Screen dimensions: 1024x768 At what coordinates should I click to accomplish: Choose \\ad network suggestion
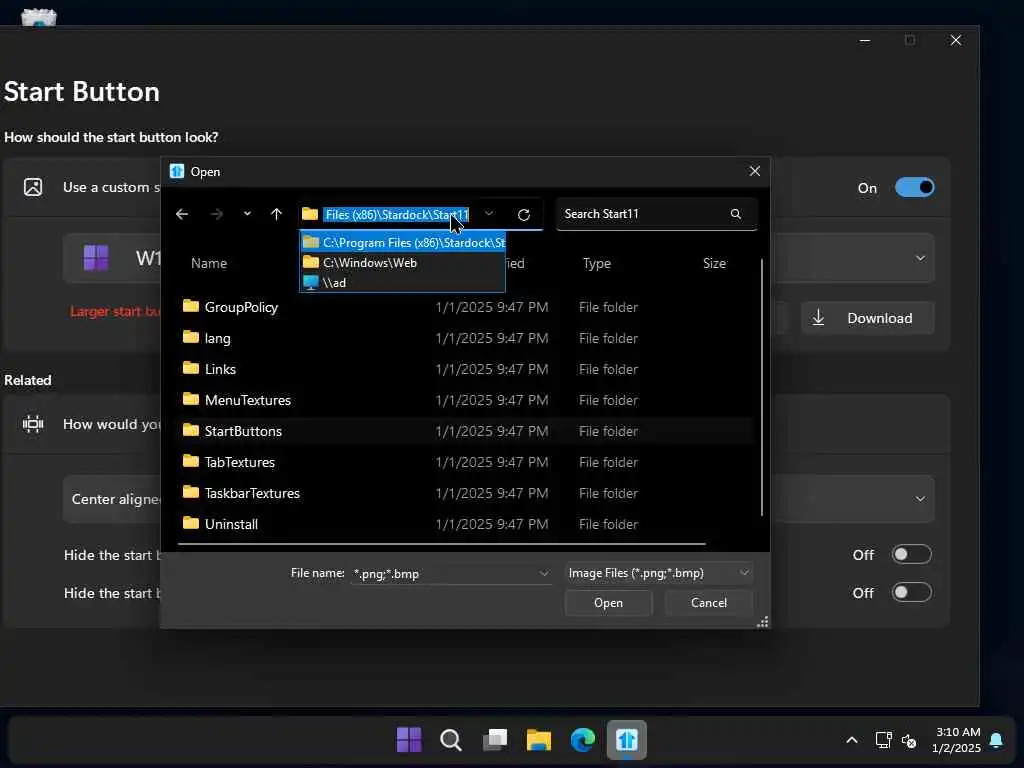[x=403, y=283]
